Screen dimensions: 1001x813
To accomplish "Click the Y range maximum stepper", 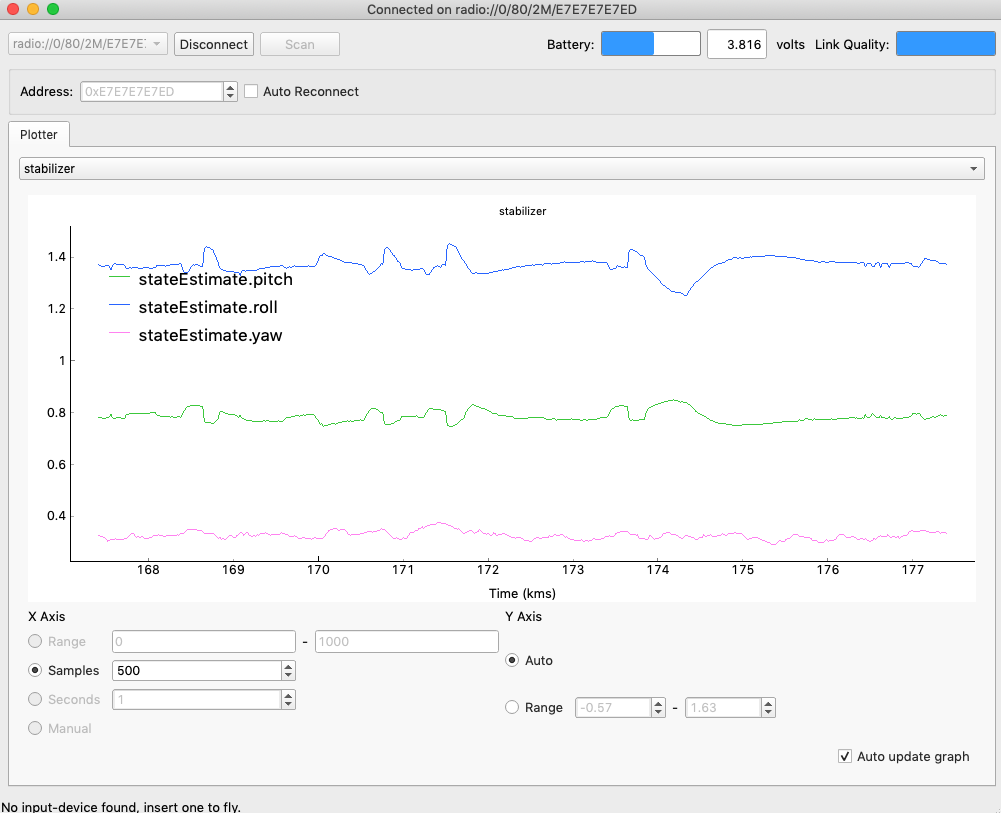I will (768, 708).
